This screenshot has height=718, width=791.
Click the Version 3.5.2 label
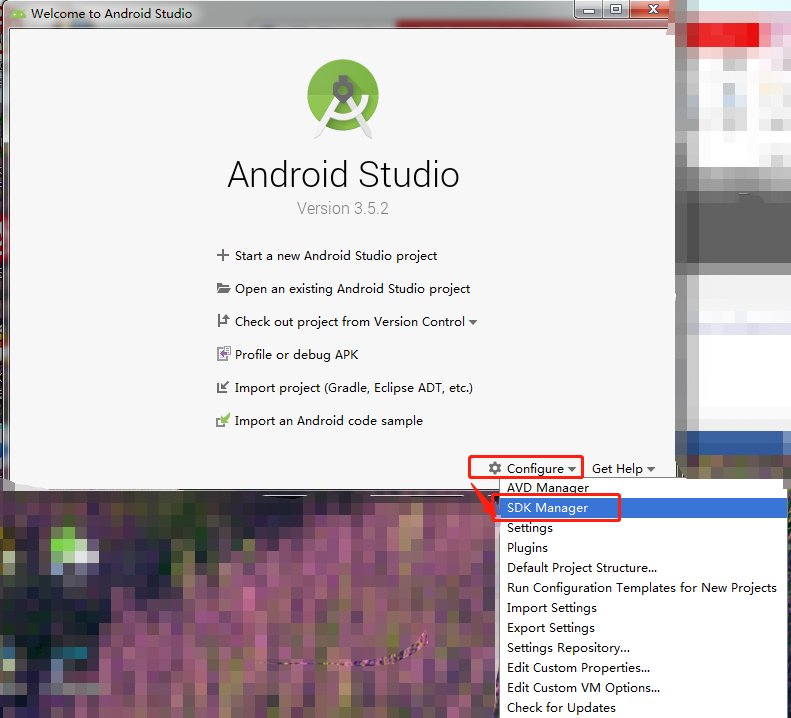tap(343, 208)
